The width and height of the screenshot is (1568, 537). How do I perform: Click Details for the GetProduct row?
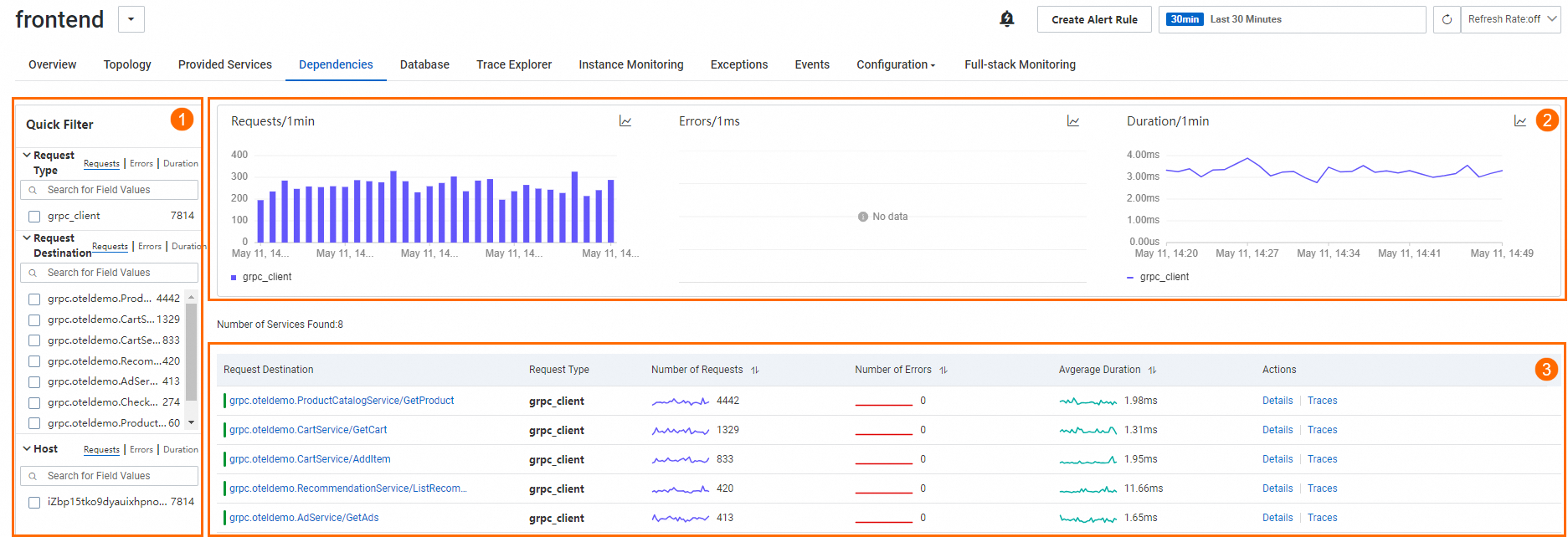(x=1278, y=401)
